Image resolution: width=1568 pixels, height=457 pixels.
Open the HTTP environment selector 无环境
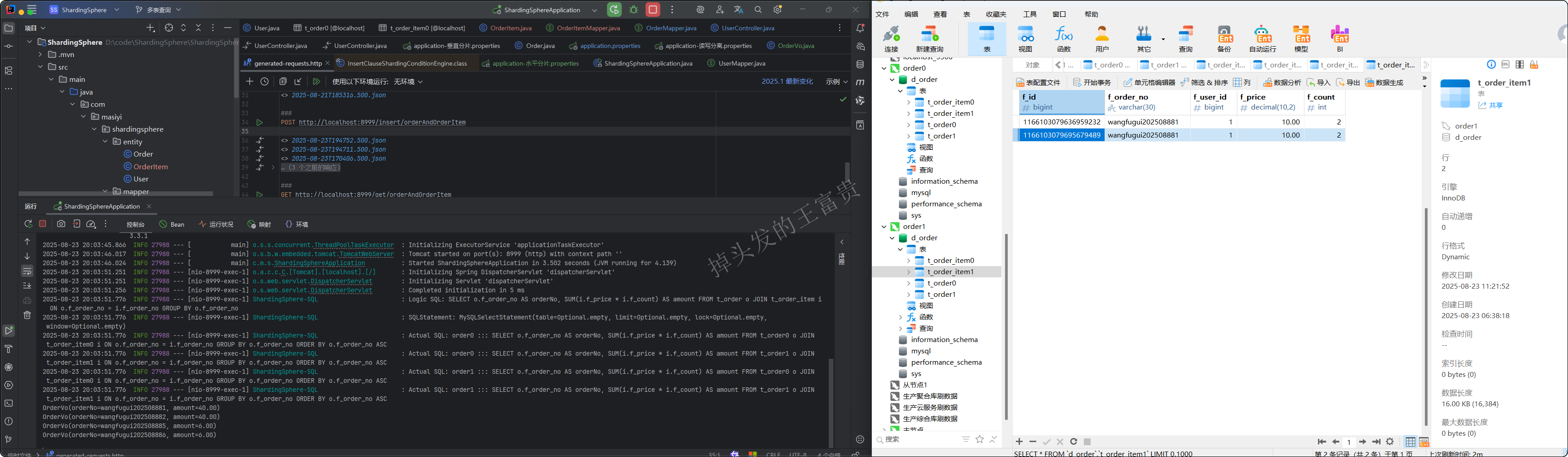[x=408, y=81]
